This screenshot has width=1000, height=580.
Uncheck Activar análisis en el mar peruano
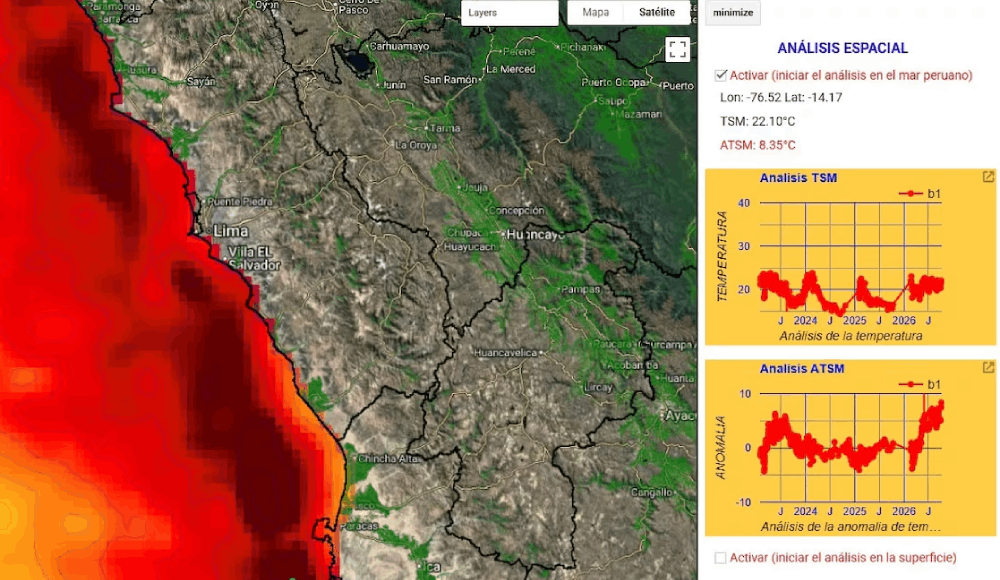click(x=721, y=75)
